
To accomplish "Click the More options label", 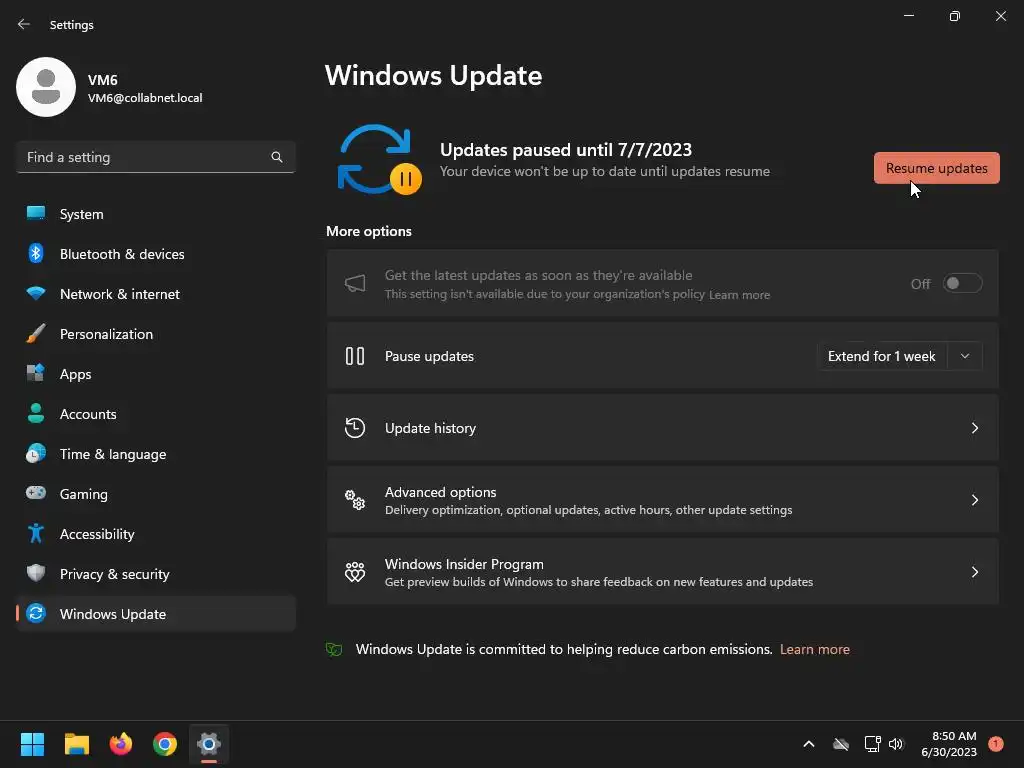I will 369,231.
